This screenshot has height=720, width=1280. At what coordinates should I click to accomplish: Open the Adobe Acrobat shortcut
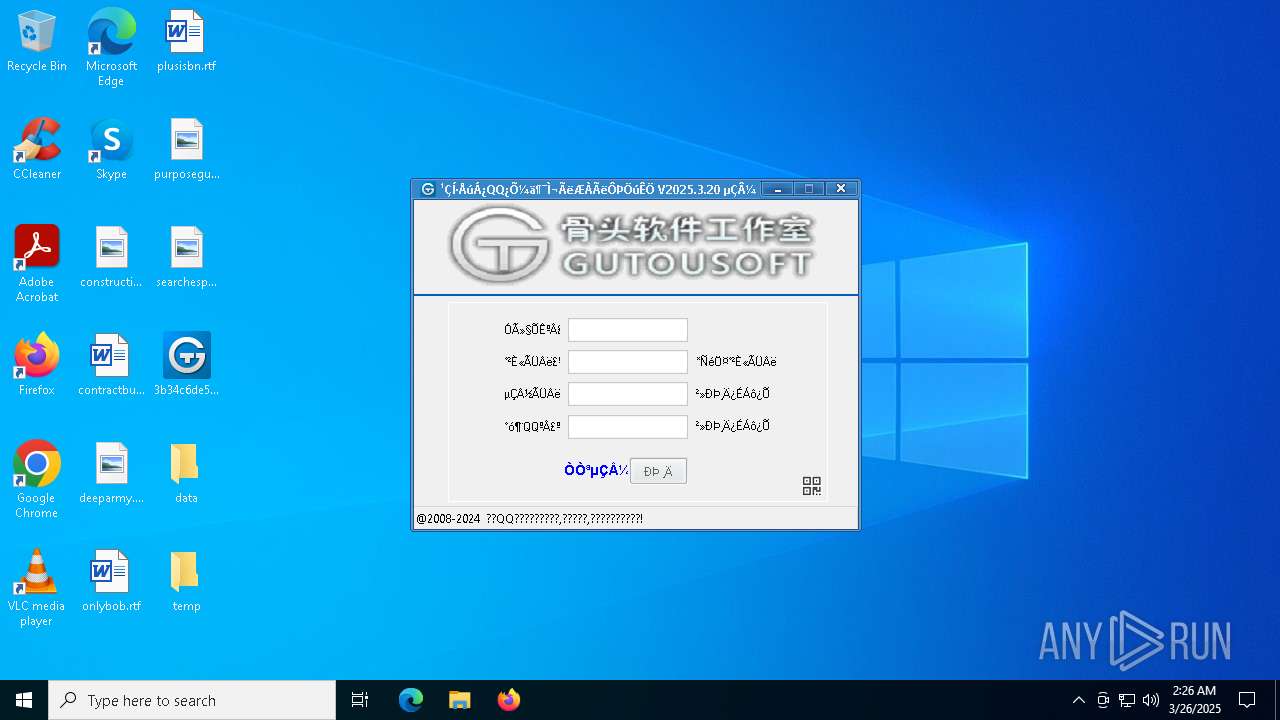pos(37,263)
